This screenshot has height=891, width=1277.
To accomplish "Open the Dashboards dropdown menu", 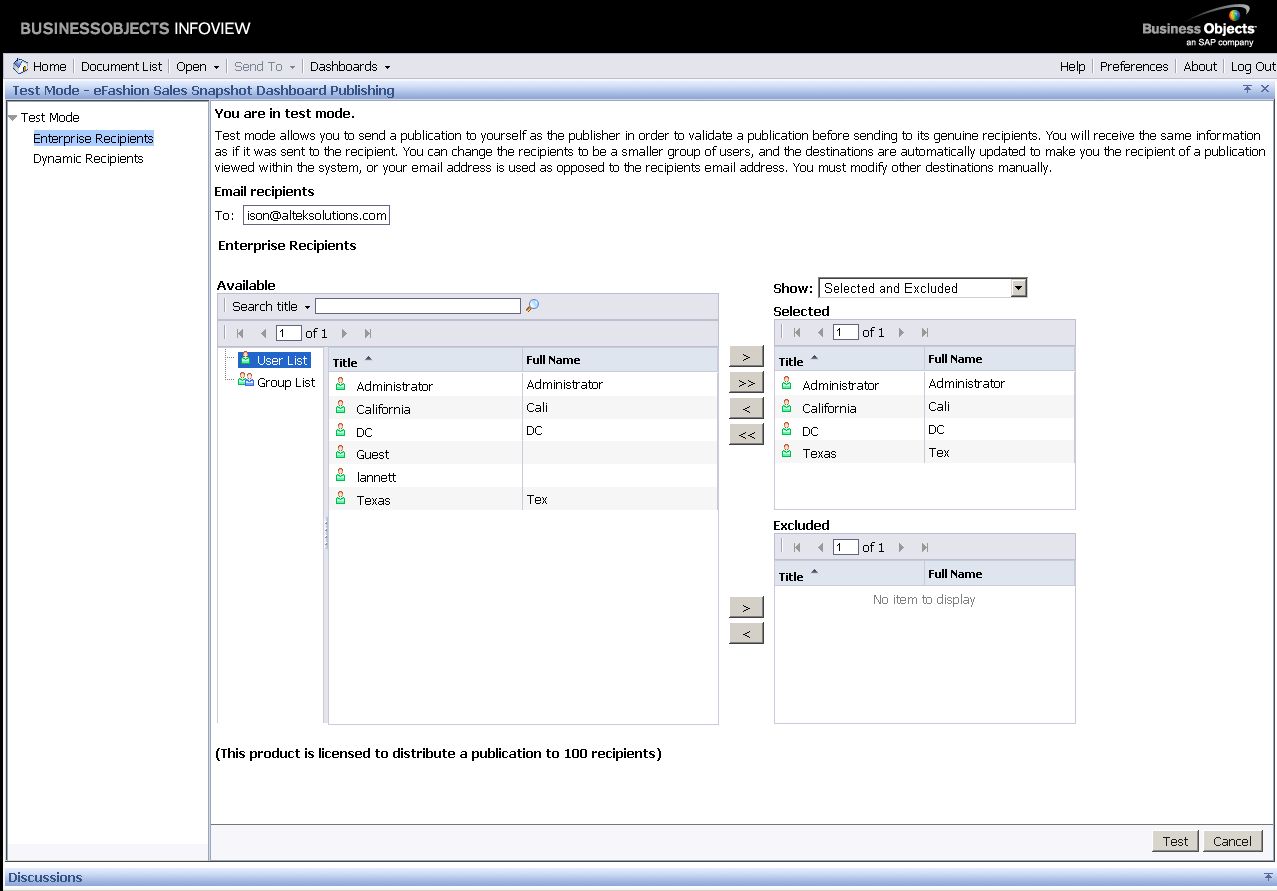I will [x=350, y=66].
